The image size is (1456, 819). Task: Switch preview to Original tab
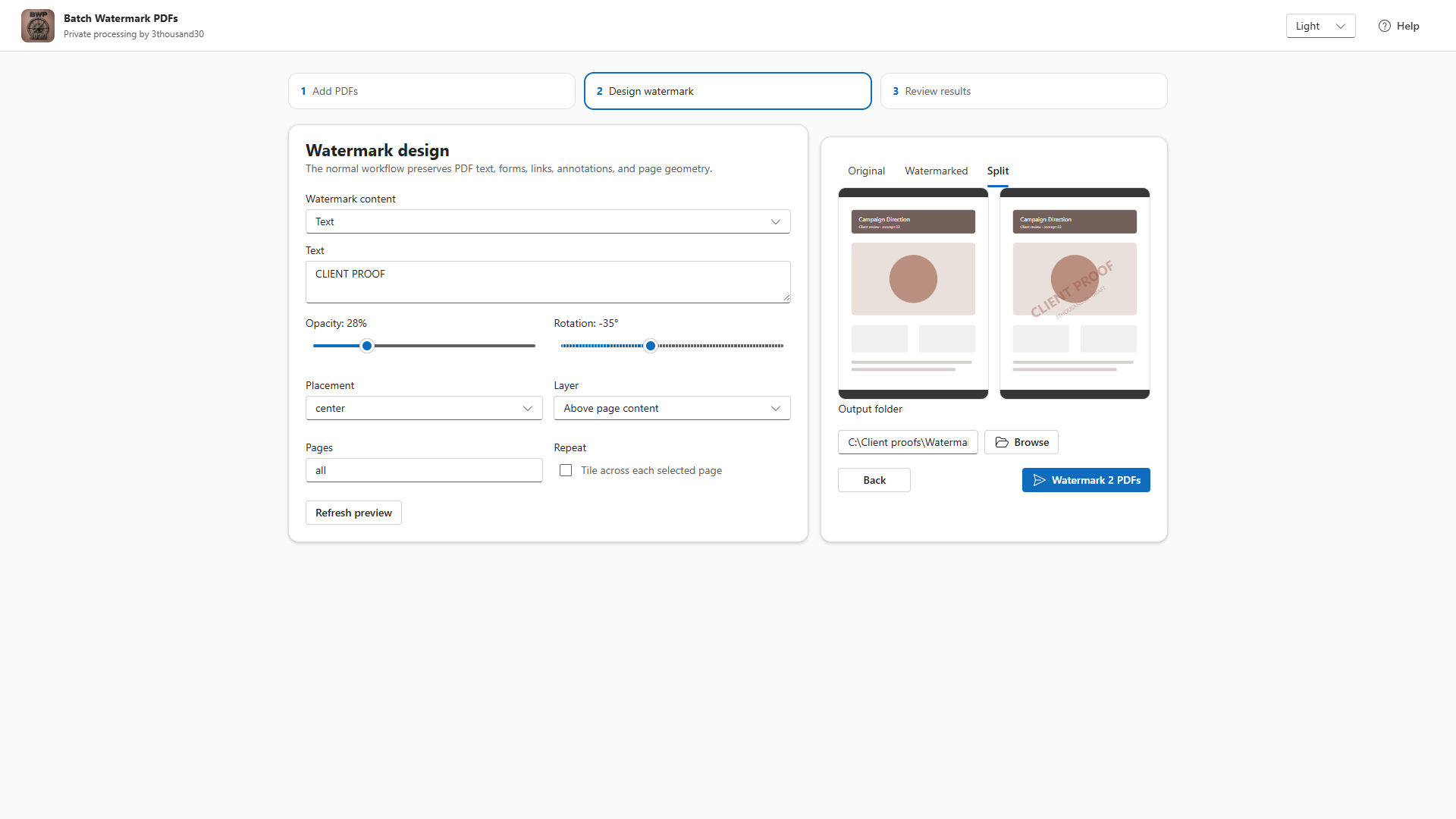pos(866,171)
